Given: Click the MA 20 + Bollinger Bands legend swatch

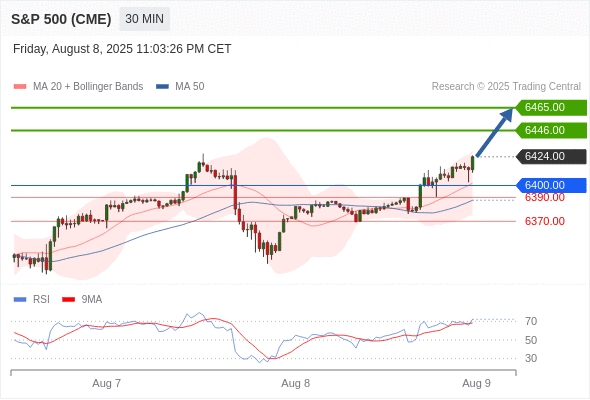Looking at the screenshot, I should click(20, 87).
